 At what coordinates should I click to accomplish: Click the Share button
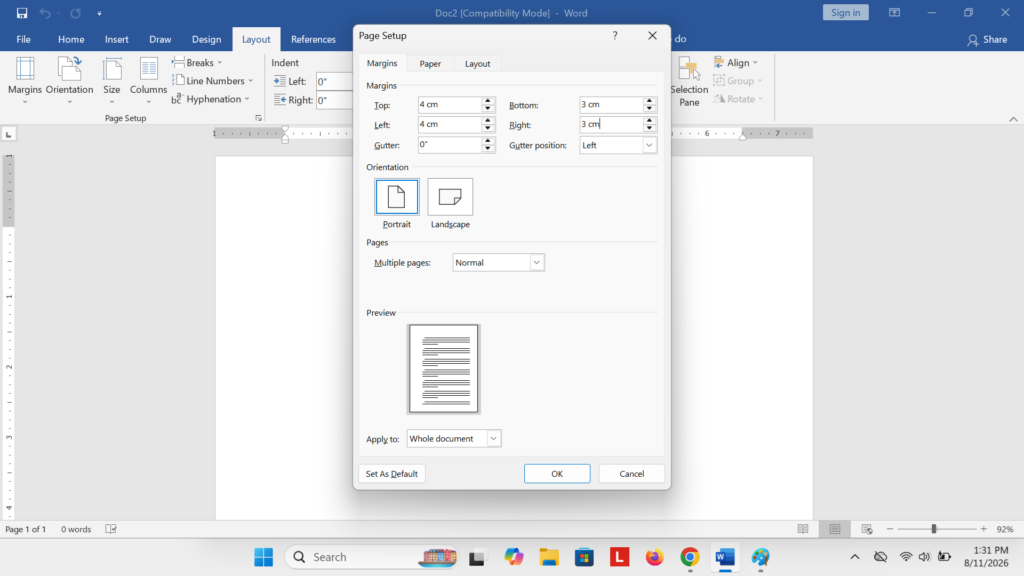[x=987, y=39]
